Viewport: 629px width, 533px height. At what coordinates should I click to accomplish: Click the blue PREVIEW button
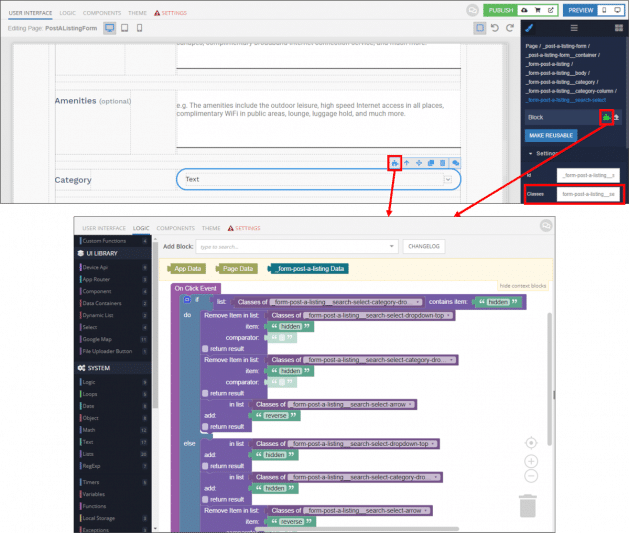tap(580, 10)
